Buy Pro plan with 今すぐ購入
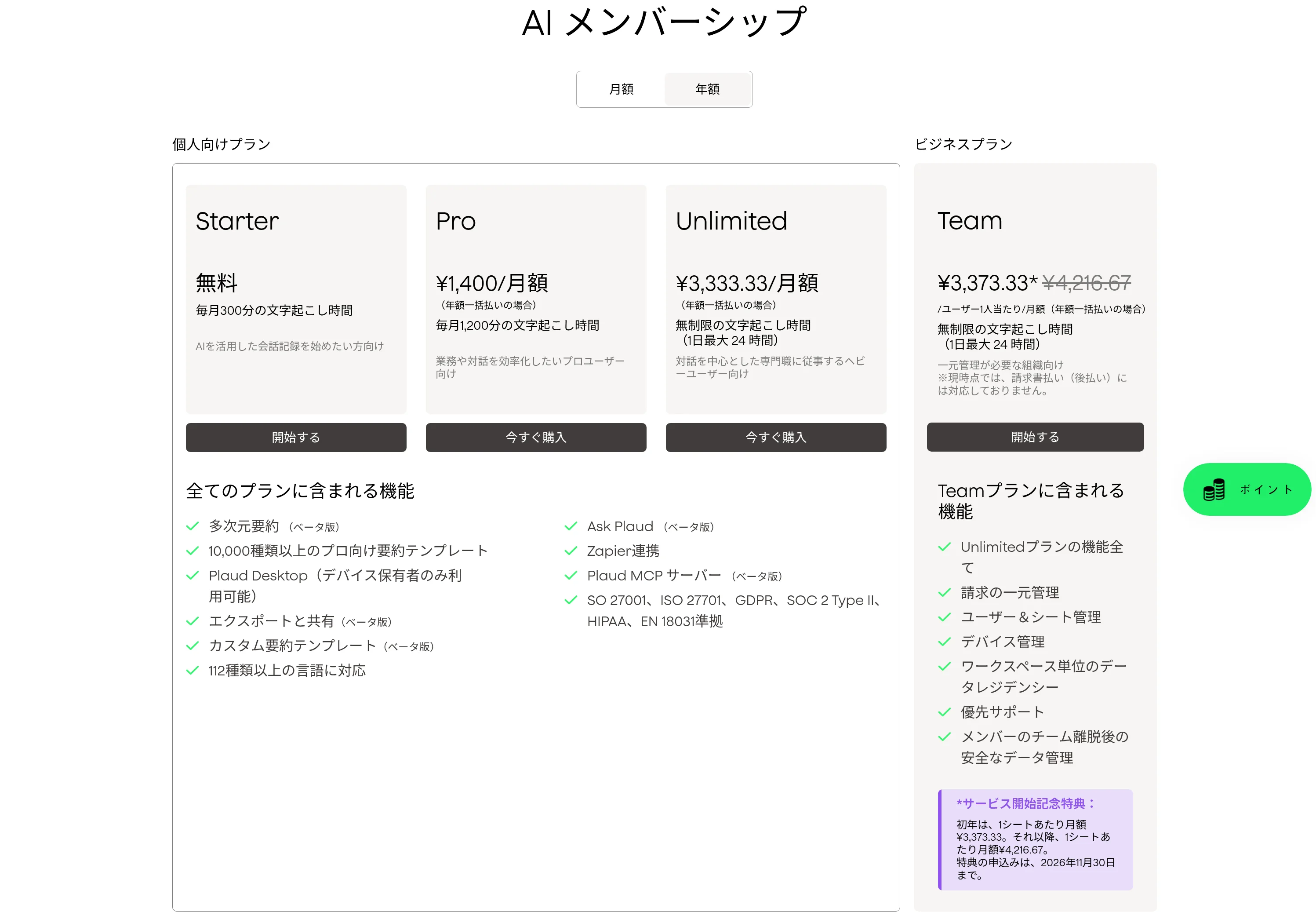The height and width of the screenshot is (912, 1316). (x=536, y=437)
